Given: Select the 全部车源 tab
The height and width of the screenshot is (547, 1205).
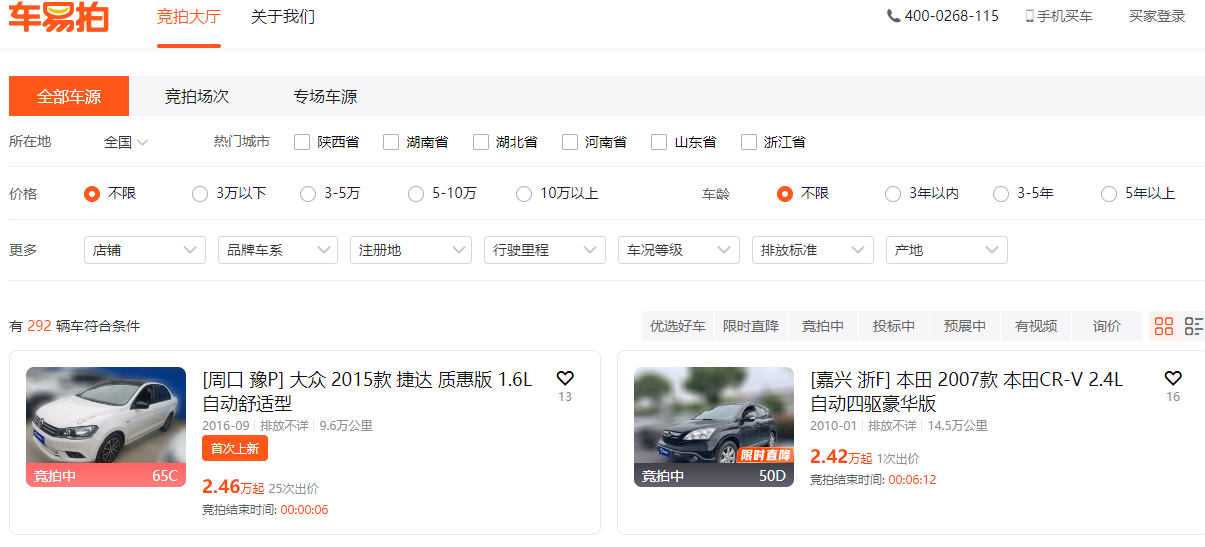Looking at the screenshot, I should (69, 97).
